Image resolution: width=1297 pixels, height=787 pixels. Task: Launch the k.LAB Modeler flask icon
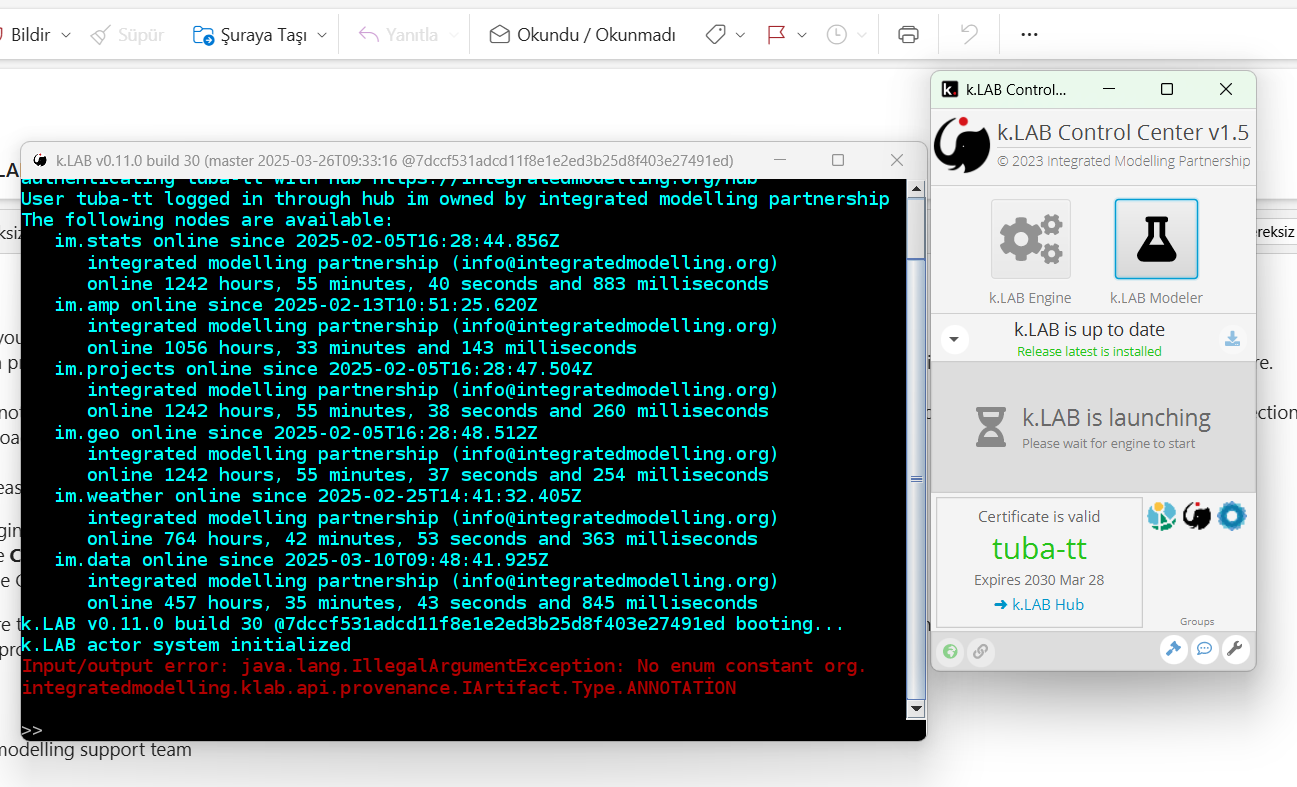tap(1156, 239)
